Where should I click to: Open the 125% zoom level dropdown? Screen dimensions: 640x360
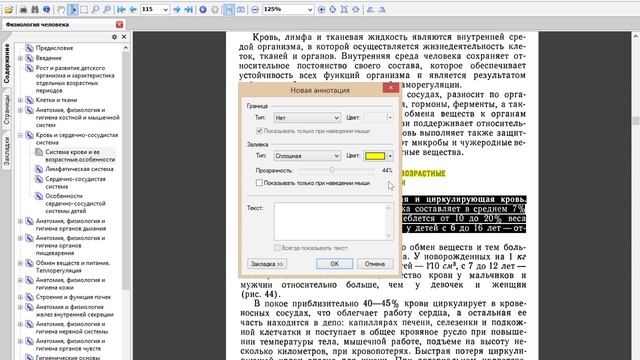pyautogui.click(x=310, y=9)
